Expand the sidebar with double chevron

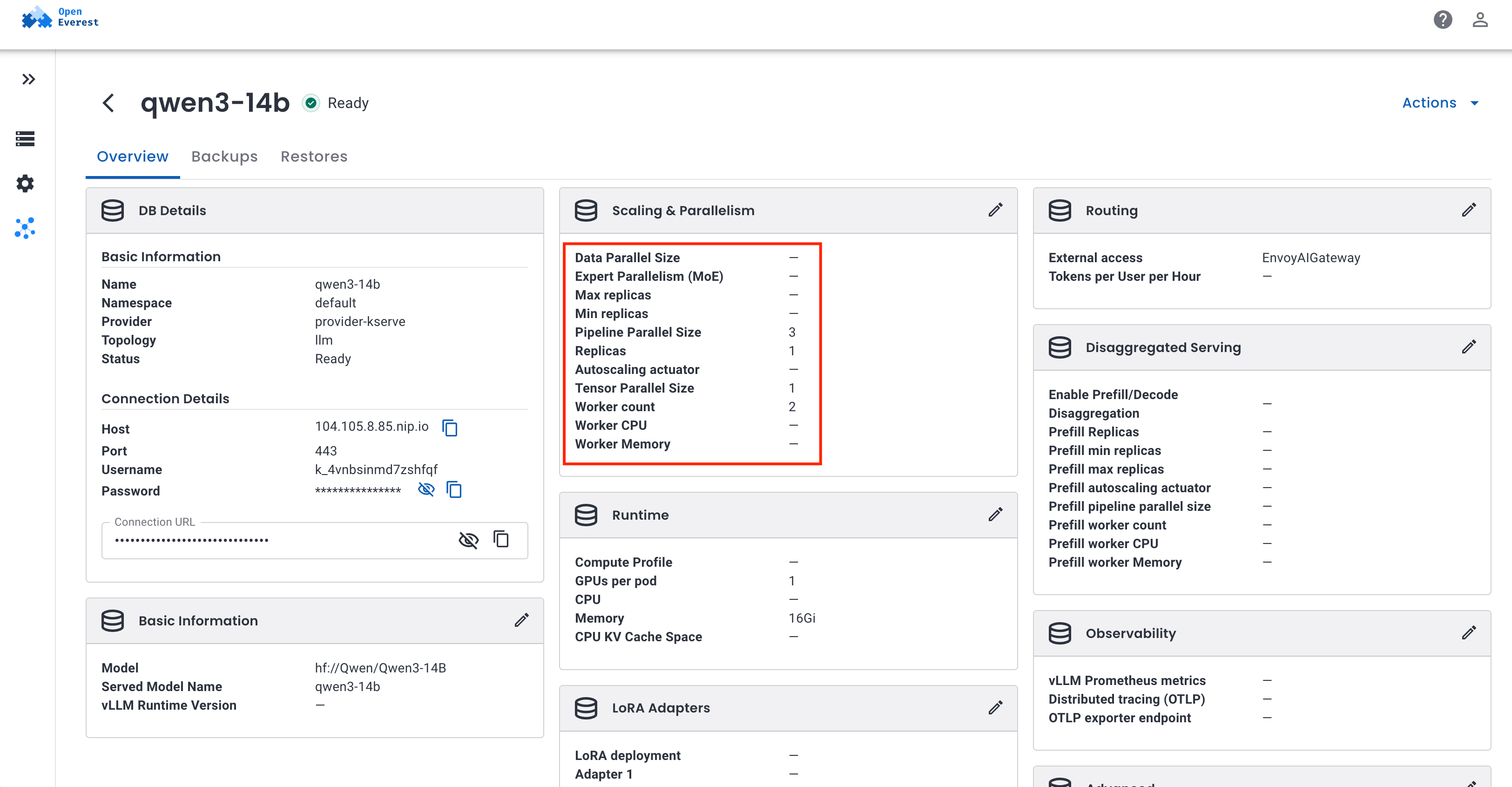click(28, 79)
